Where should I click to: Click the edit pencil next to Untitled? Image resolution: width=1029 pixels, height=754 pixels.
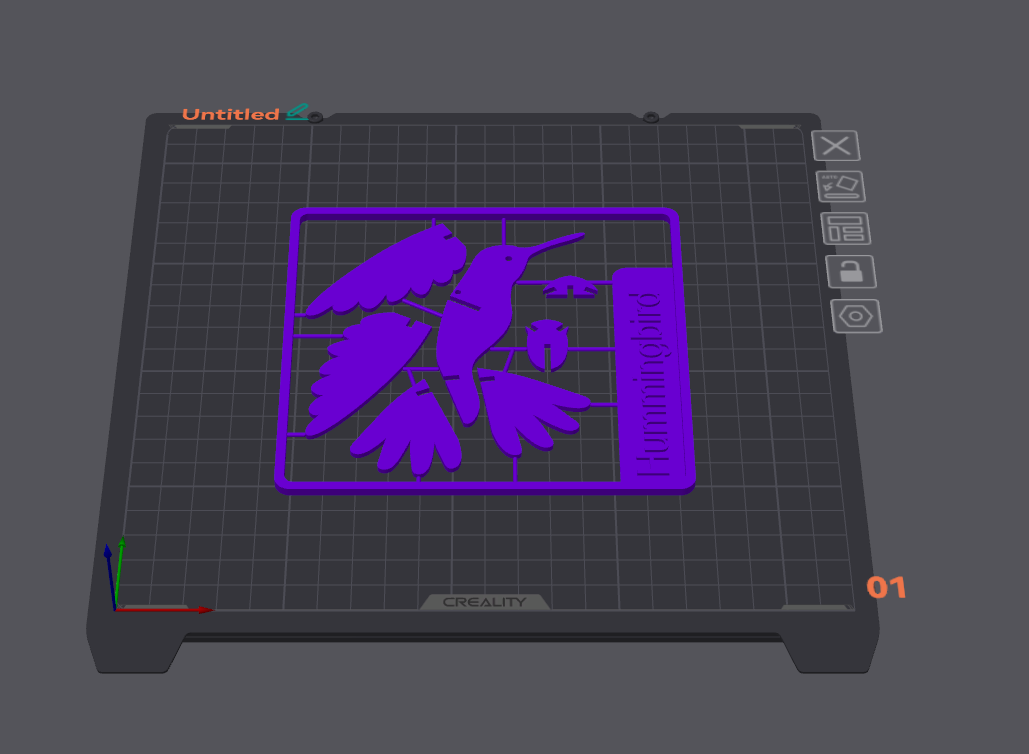coord(297,112)
